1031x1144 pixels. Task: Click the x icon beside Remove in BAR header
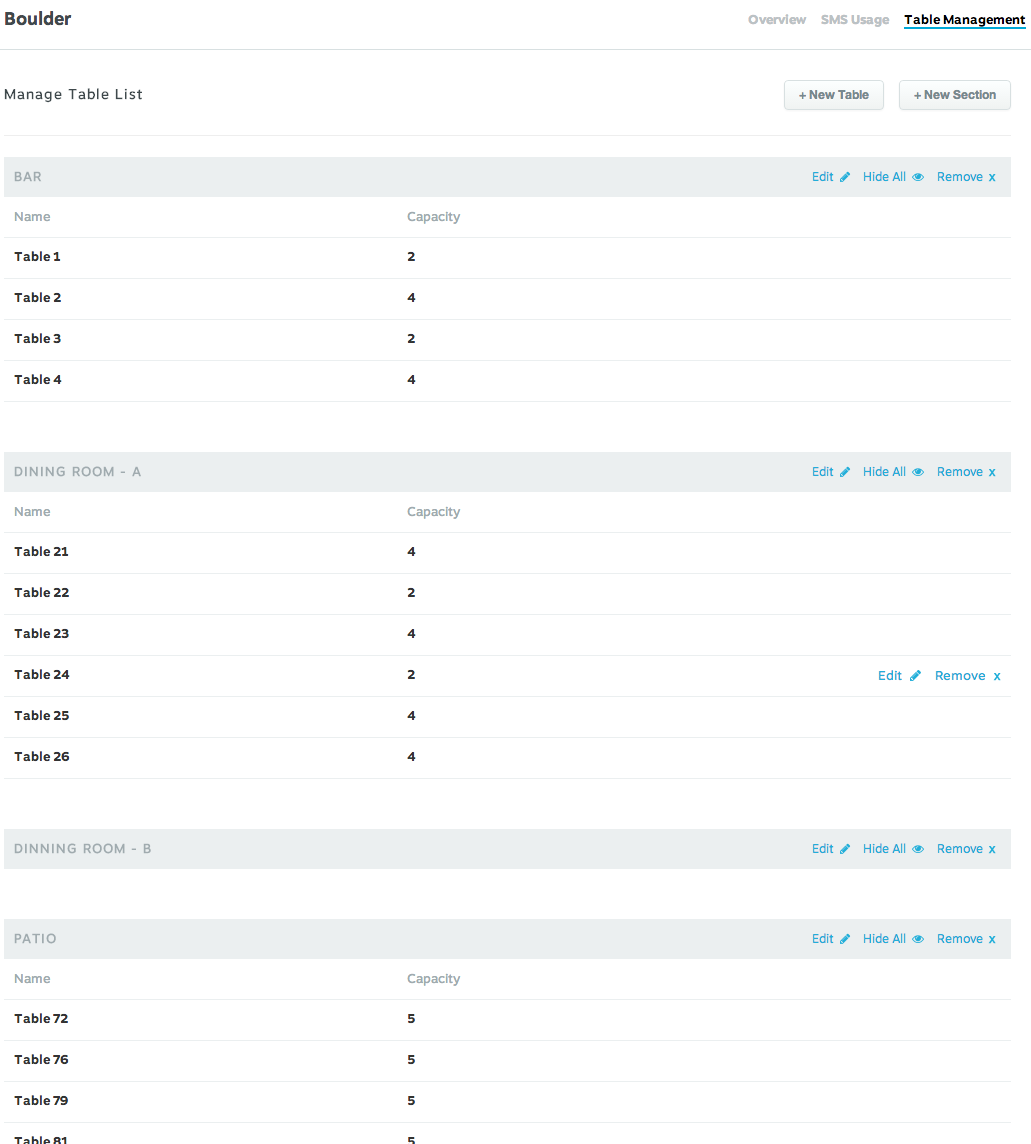click(992, 177)
